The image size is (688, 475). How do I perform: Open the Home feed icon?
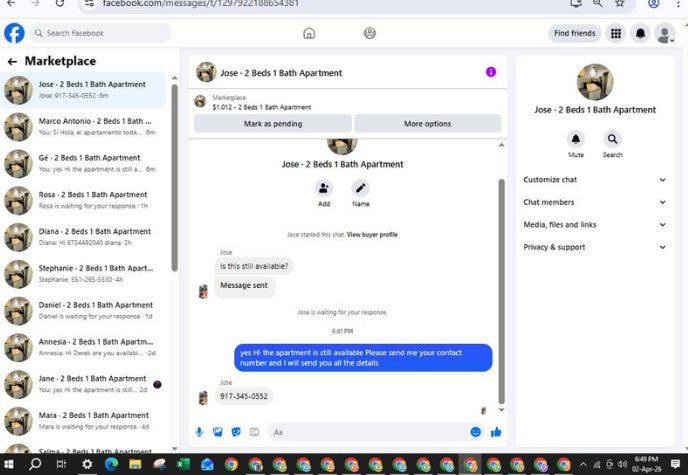coord(309,33)
